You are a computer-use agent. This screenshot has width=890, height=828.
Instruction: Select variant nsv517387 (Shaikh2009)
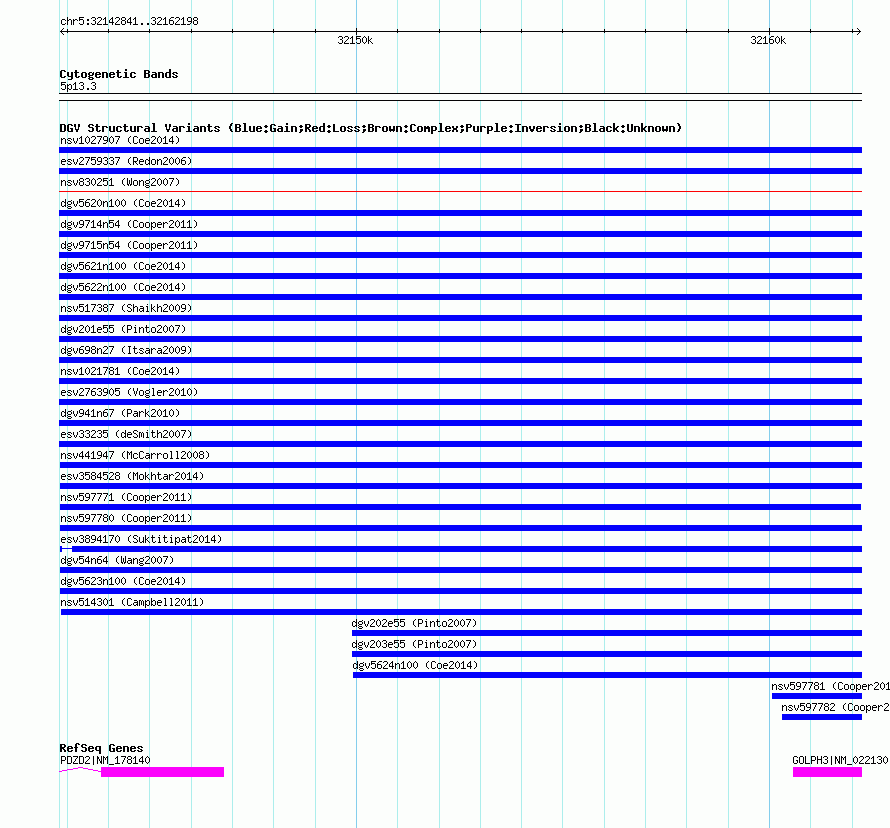126,308
